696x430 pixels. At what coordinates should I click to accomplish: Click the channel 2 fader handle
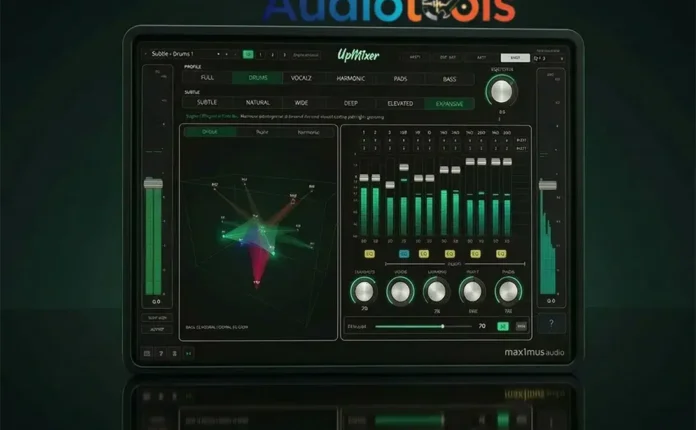(x=376, y=178)
